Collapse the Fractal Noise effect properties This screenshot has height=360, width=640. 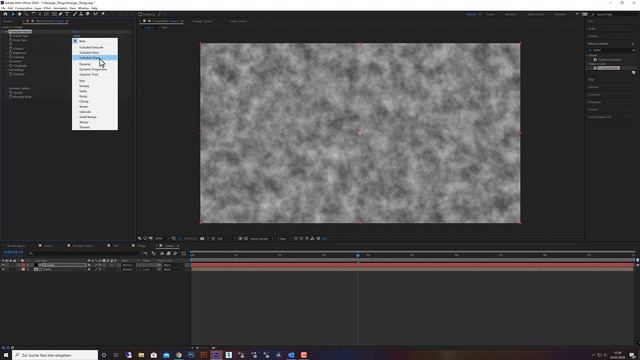(4, 31)
